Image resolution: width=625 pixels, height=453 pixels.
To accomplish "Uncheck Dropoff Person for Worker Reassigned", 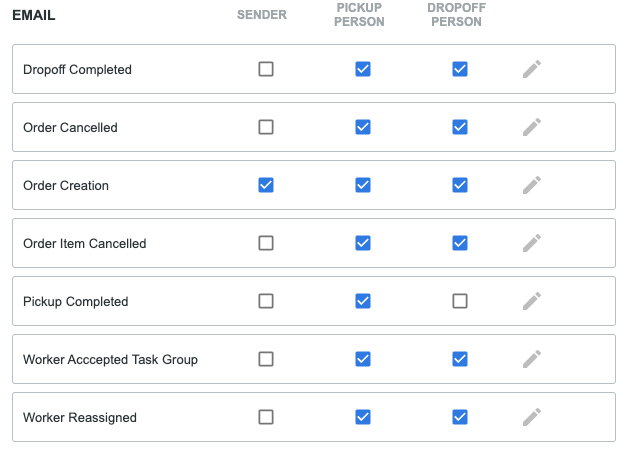I will (460, 417).
